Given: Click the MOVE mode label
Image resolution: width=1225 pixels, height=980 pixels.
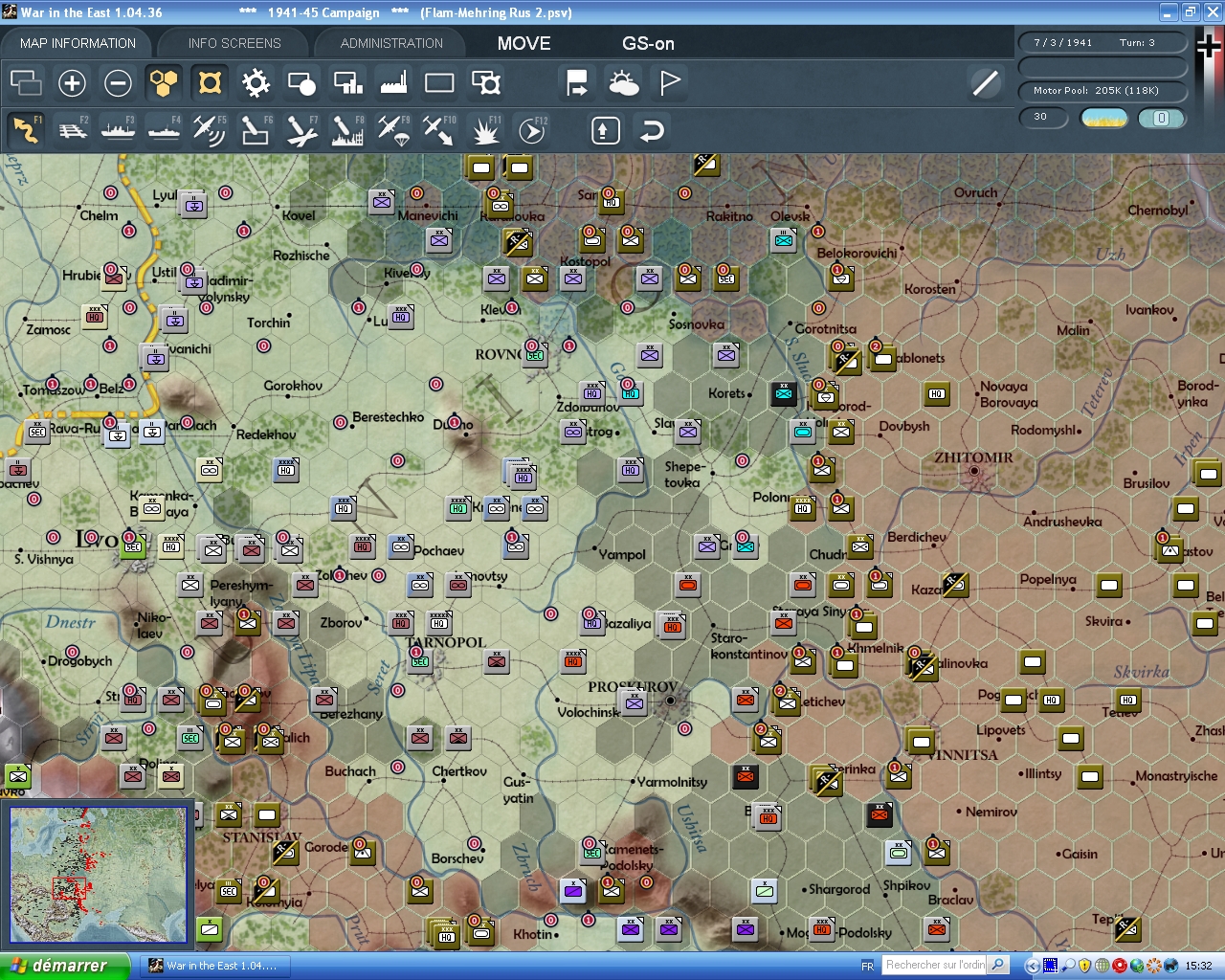Looking at the screenshot, I should pyautogui.click(x=524, y=43).
